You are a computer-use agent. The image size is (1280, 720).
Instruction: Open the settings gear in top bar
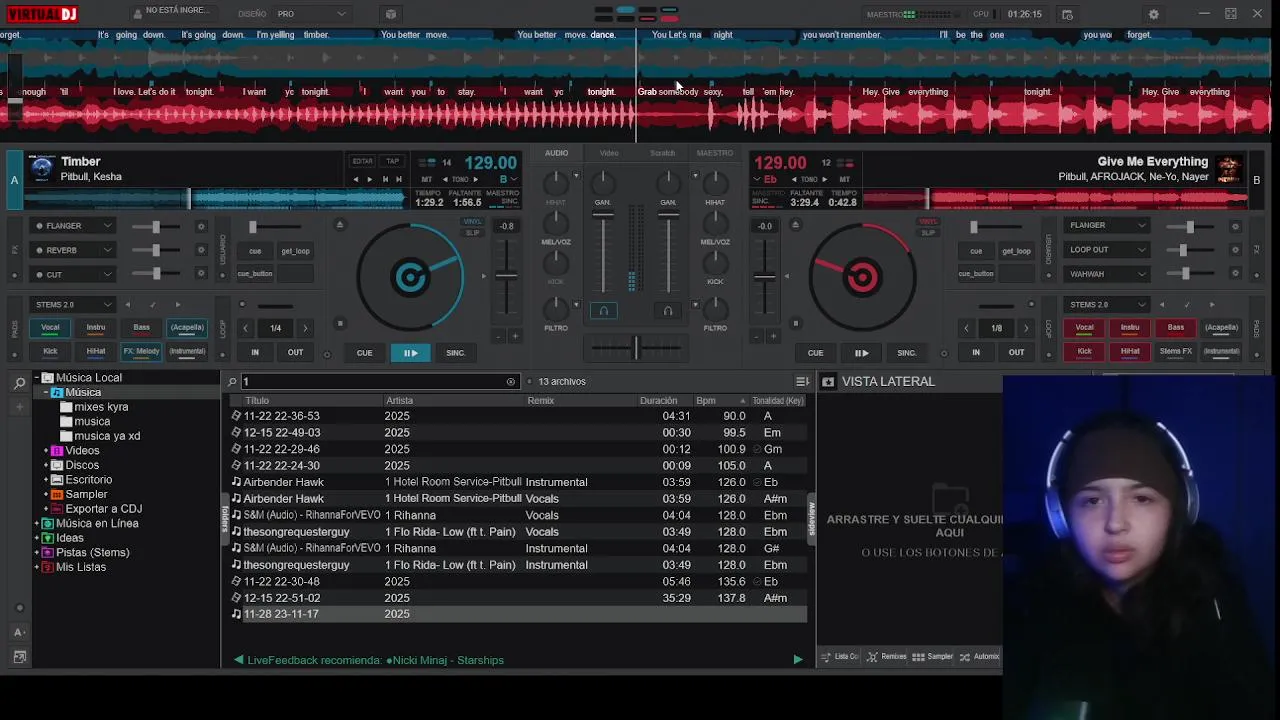click(x=1153, y=14)
